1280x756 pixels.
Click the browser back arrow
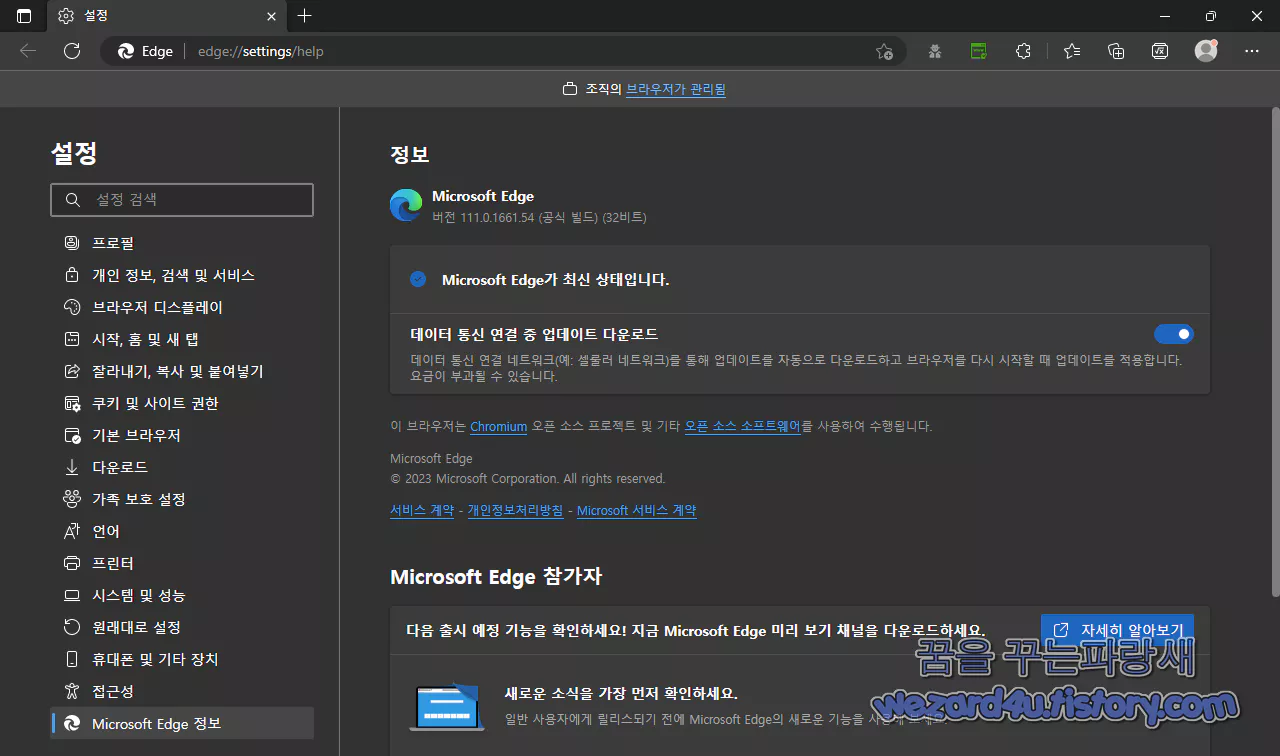[28, 51]
